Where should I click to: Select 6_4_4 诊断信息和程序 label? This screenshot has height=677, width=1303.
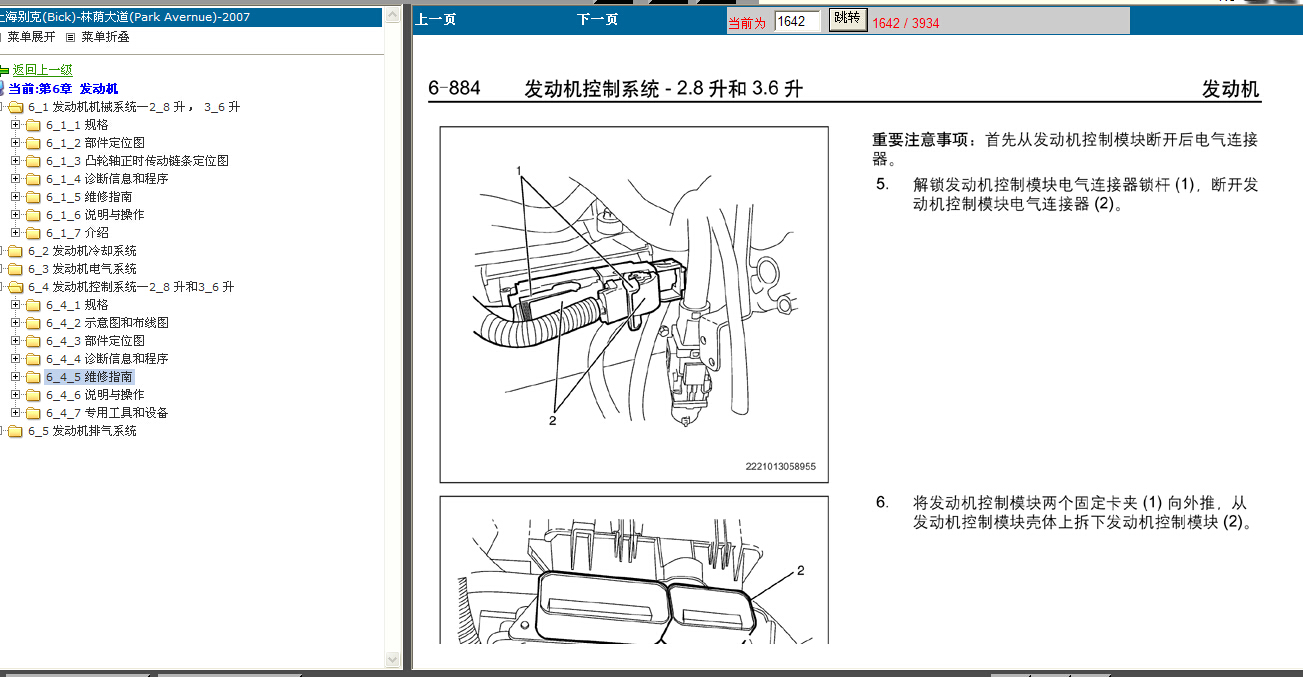pyautogui.click(x=107, y=359)
